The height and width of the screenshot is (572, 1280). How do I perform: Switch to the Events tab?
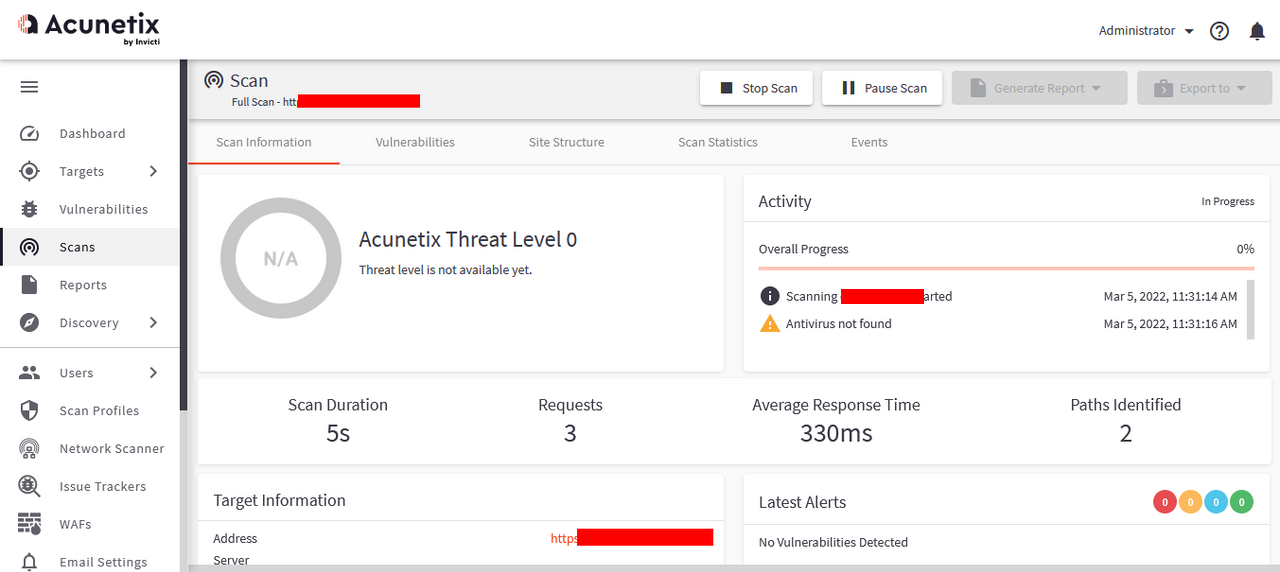click(x=869, y=142)
